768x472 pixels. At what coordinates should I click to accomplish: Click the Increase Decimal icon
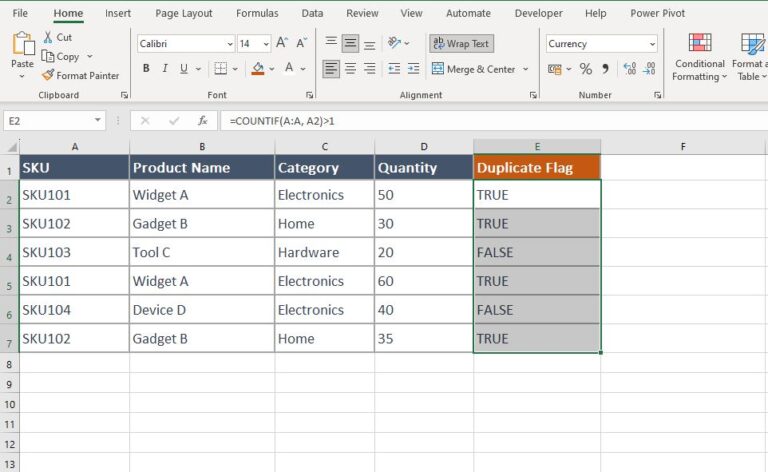click(629, 69)
